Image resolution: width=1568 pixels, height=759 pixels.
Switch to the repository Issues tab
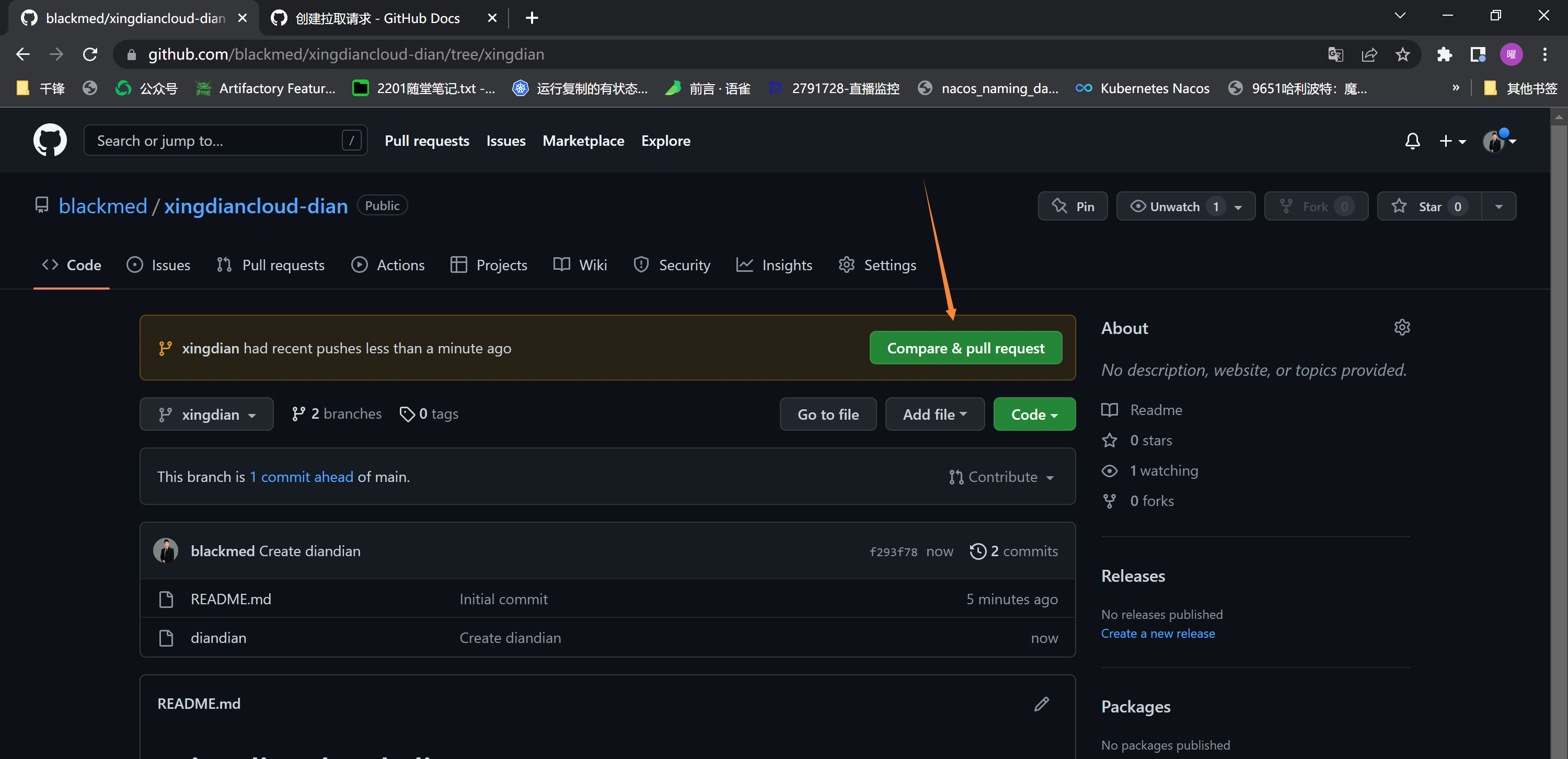pyautogui.click(x=158, y=265)
